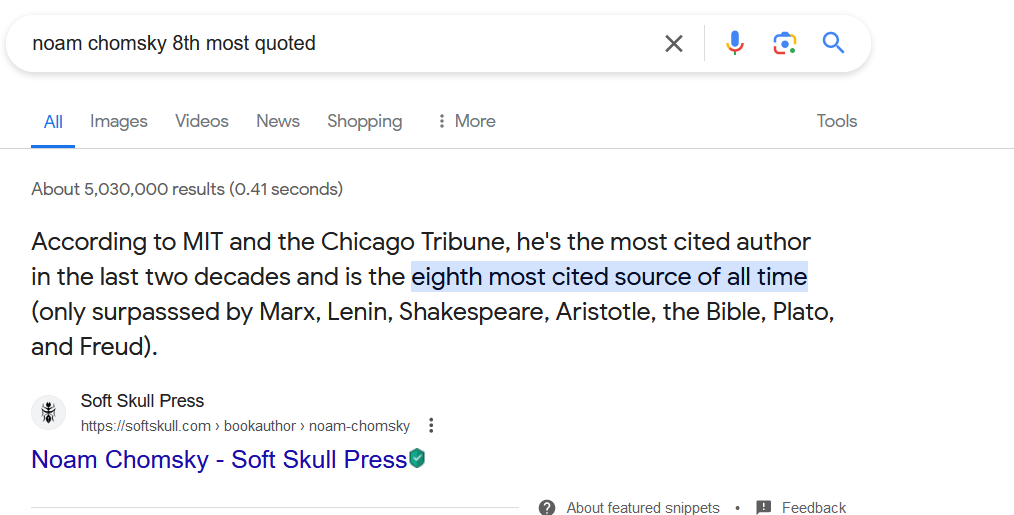Open Google Lens image search icon
The height and width of the screenshot is (515, 1014).
coord(784,43)
